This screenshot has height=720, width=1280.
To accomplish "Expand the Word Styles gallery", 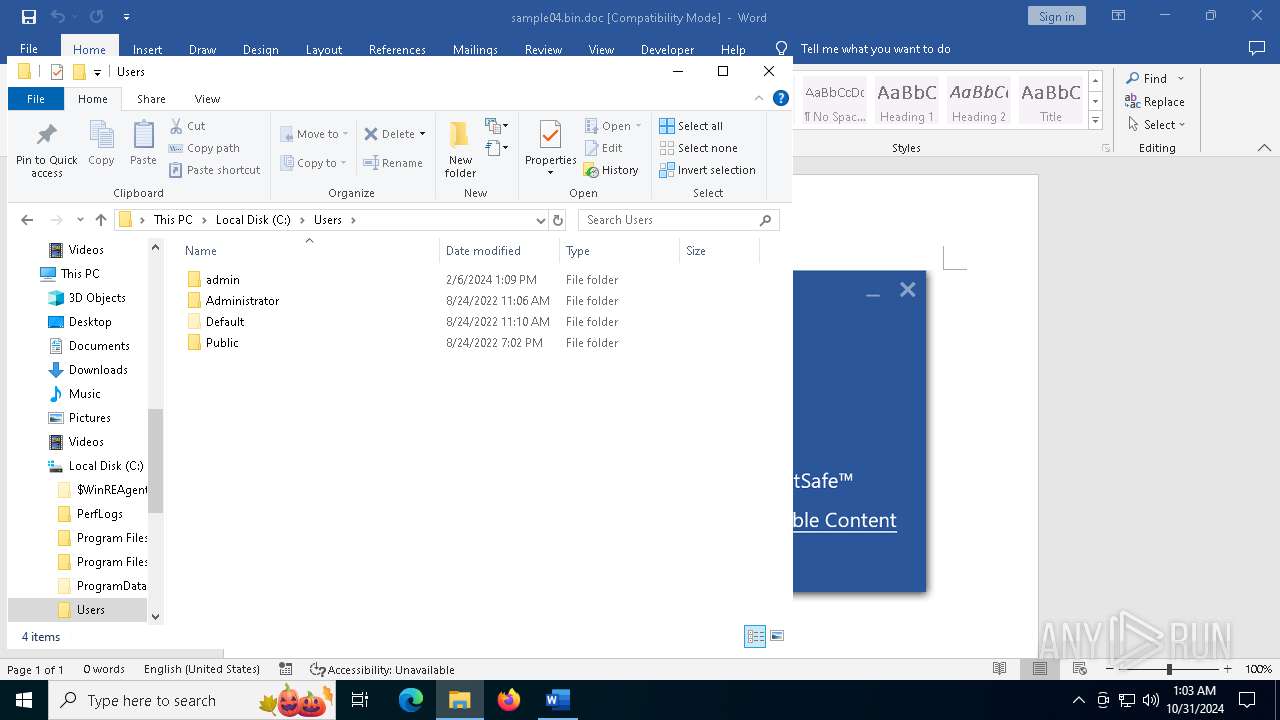I will point(1095,121).
